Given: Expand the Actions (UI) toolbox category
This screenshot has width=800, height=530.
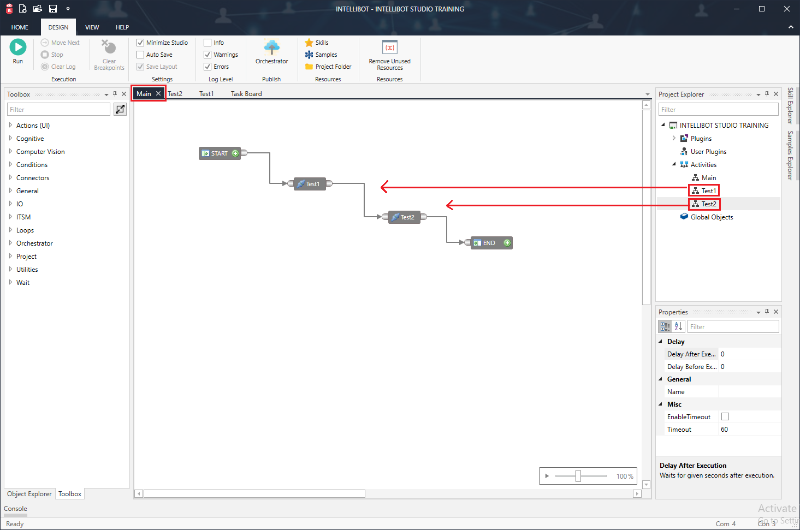Looking at the screenshot, I should 10,126.
